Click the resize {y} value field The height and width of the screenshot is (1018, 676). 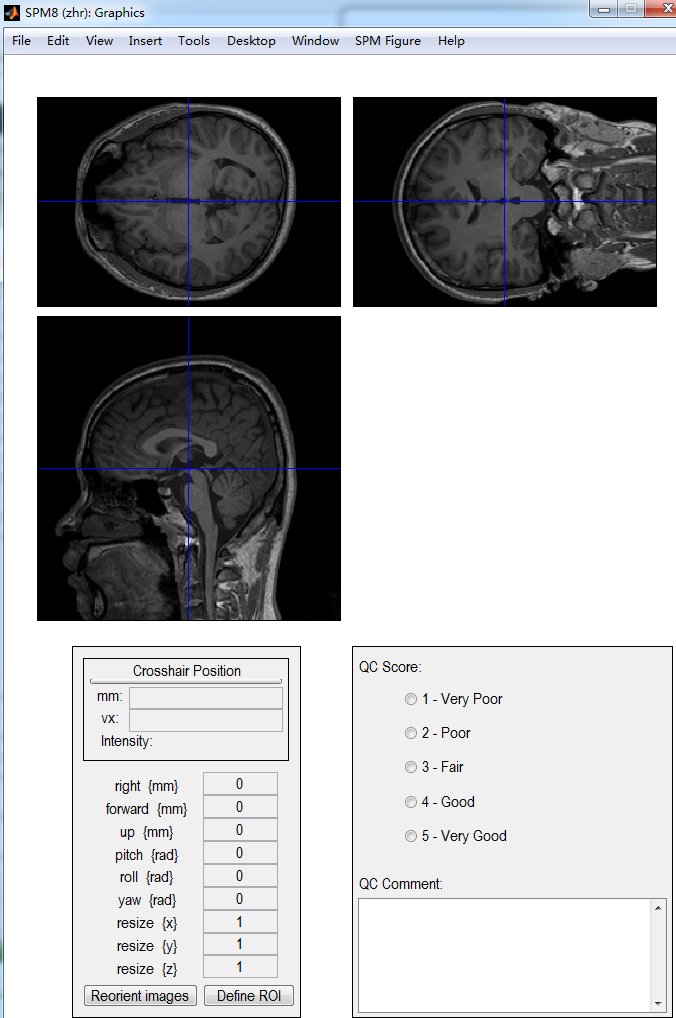pyautogui.click(x=240, y=944)
